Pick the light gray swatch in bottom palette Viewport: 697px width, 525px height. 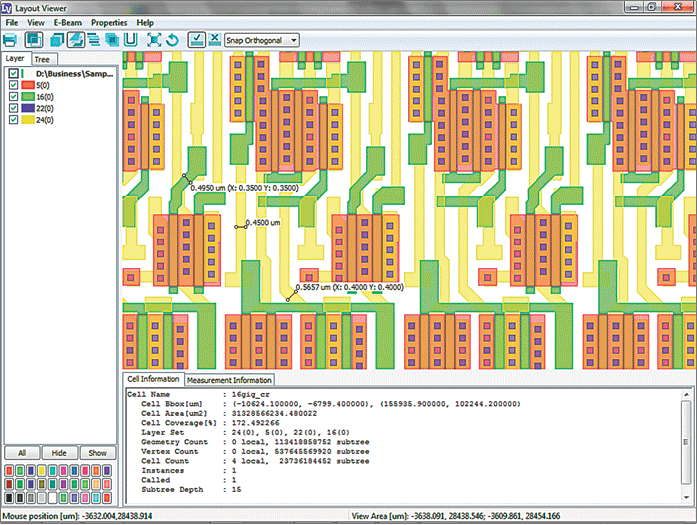tap(42, 498)
